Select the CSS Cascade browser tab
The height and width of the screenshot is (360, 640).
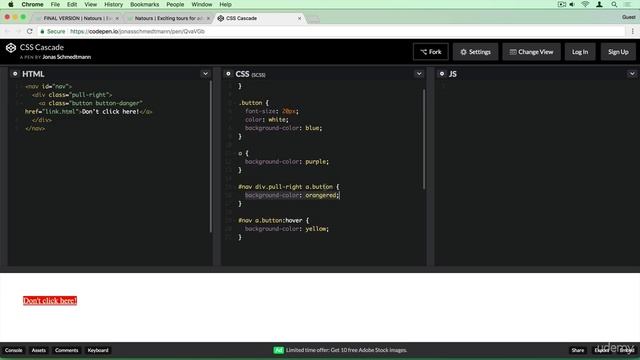tap(259, 18)
